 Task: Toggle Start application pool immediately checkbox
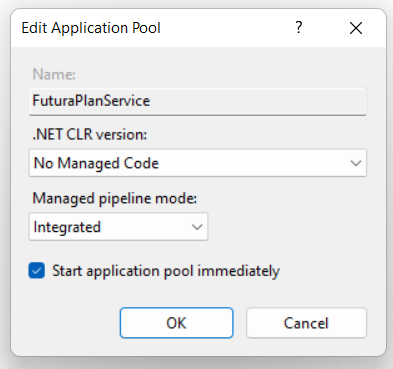click(x=37, y=270)
